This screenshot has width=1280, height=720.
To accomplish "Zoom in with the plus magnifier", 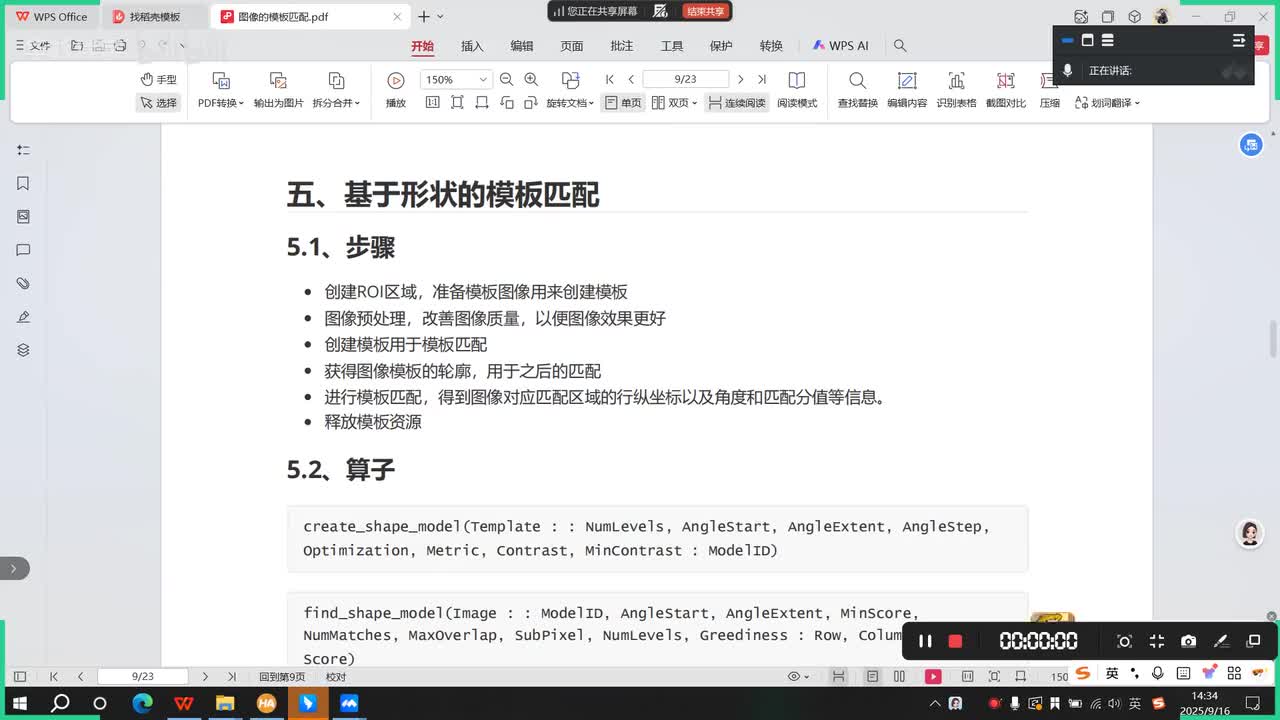I will point(531,79).
